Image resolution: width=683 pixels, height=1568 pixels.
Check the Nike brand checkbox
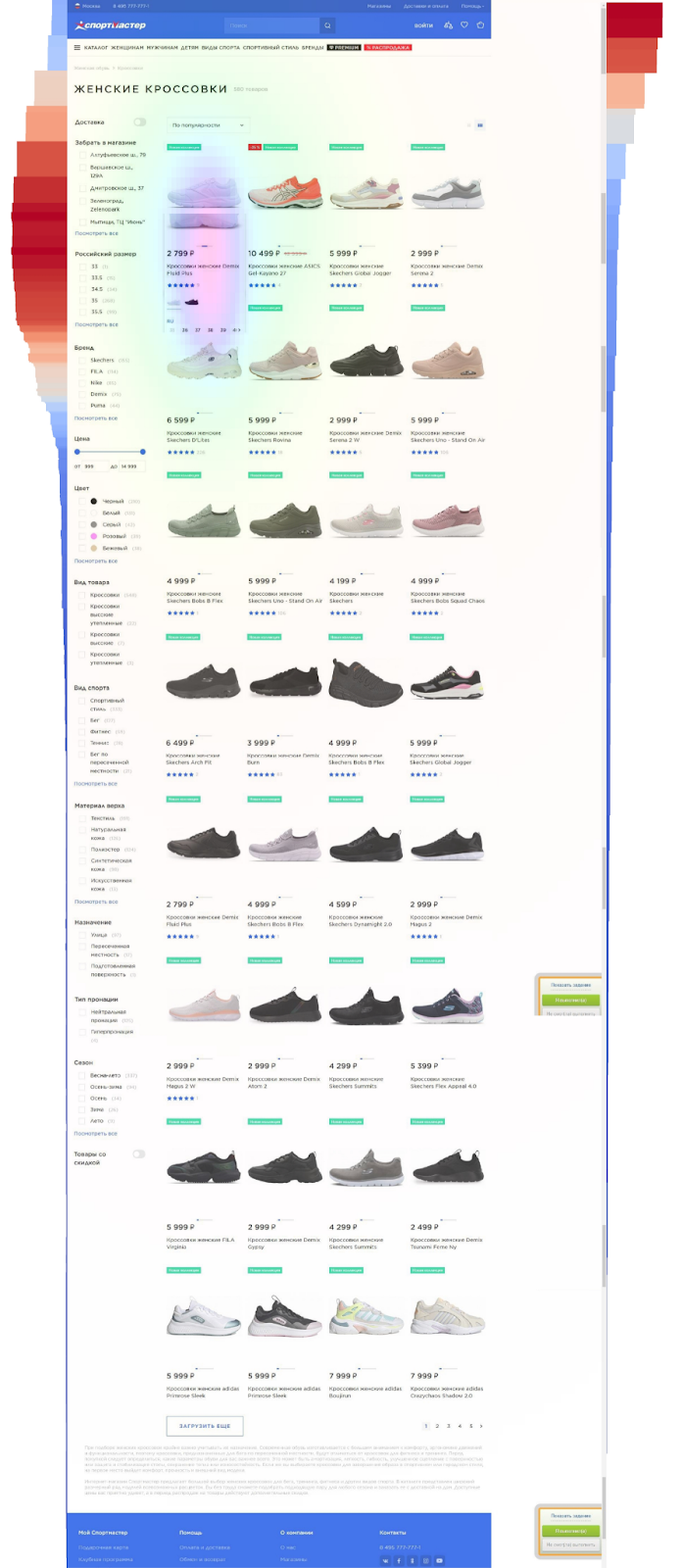point(82,383)
